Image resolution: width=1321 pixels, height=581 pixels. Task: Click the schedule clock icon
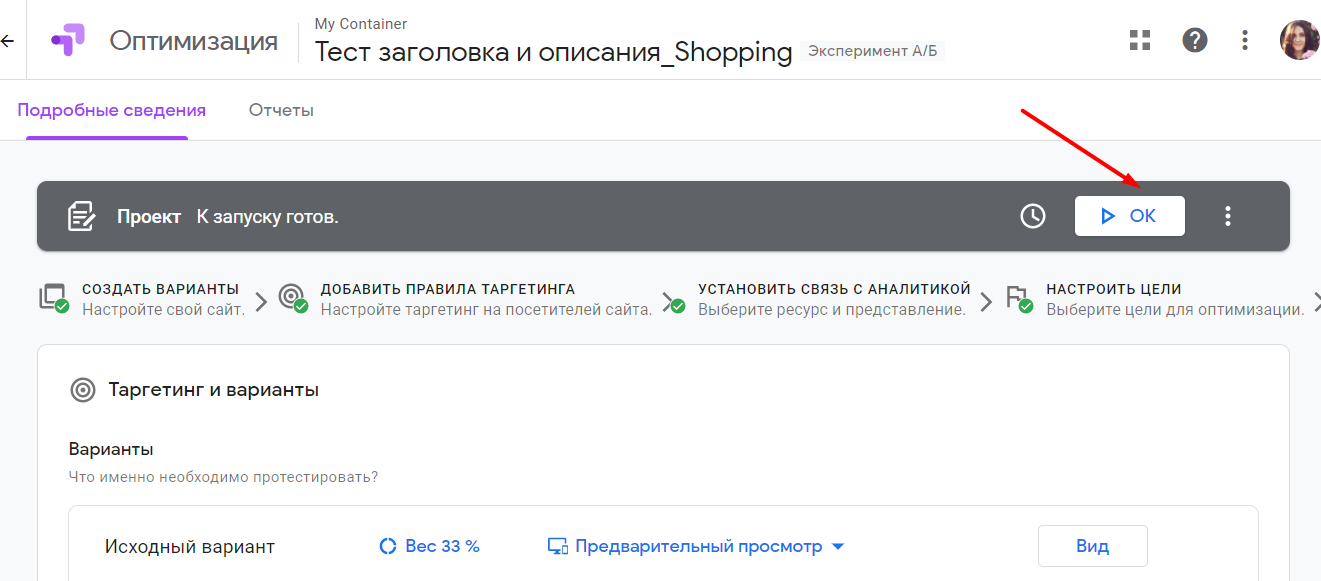pos(1033,216)
